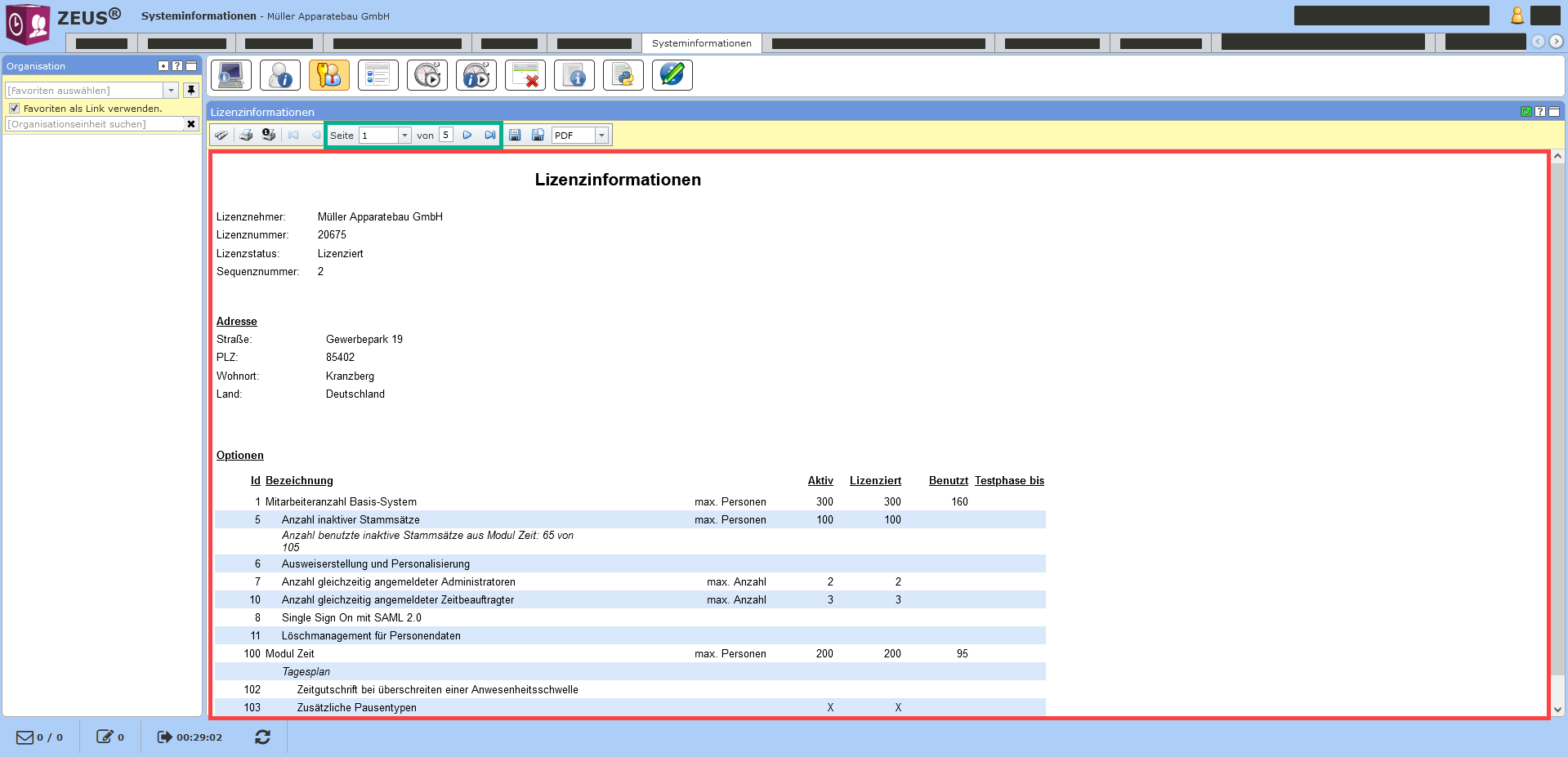This screenshot has height=757, width=1568.
Task: Open the Python script document icon
Action: (623, 75)
